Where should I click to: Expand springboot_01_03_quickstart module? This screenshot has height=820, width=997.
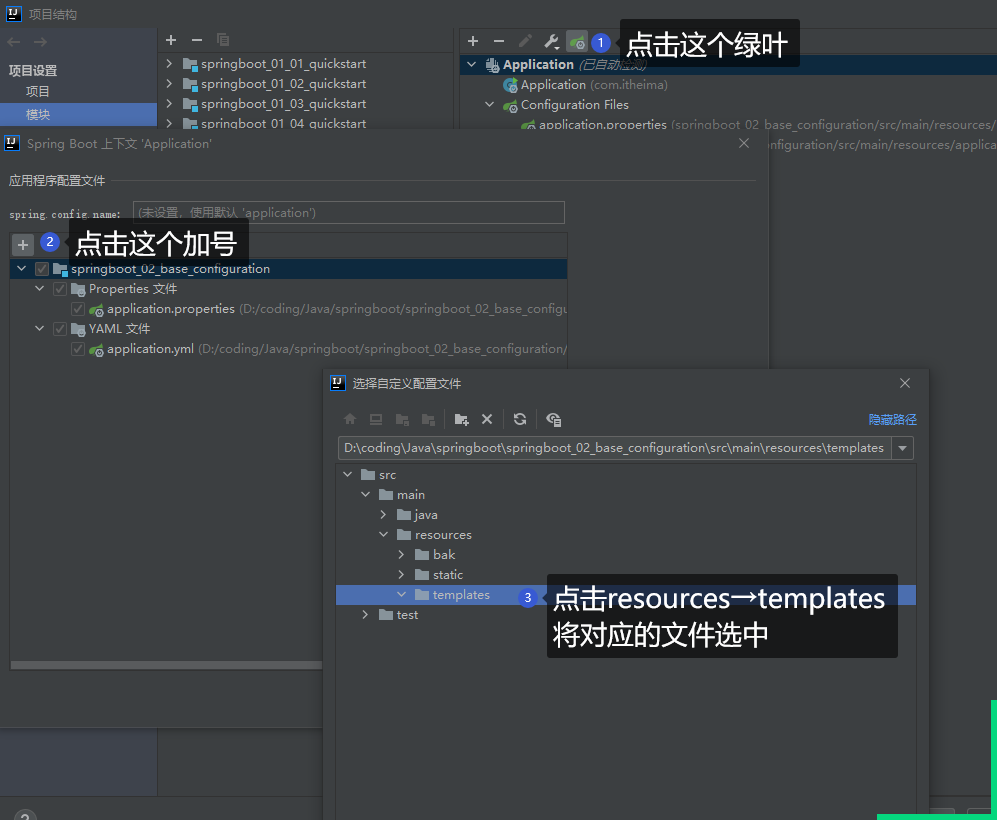point(169,103)
